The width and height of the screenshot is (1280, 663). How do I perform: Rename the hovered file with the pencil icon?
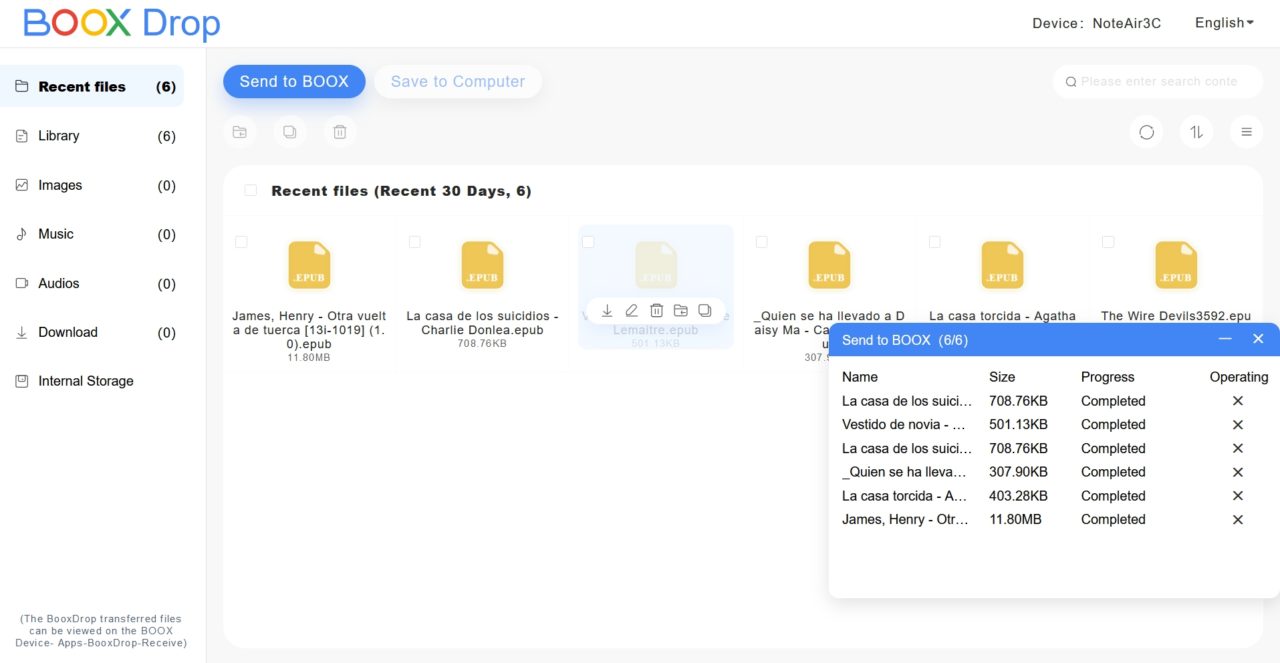[631, 311]
